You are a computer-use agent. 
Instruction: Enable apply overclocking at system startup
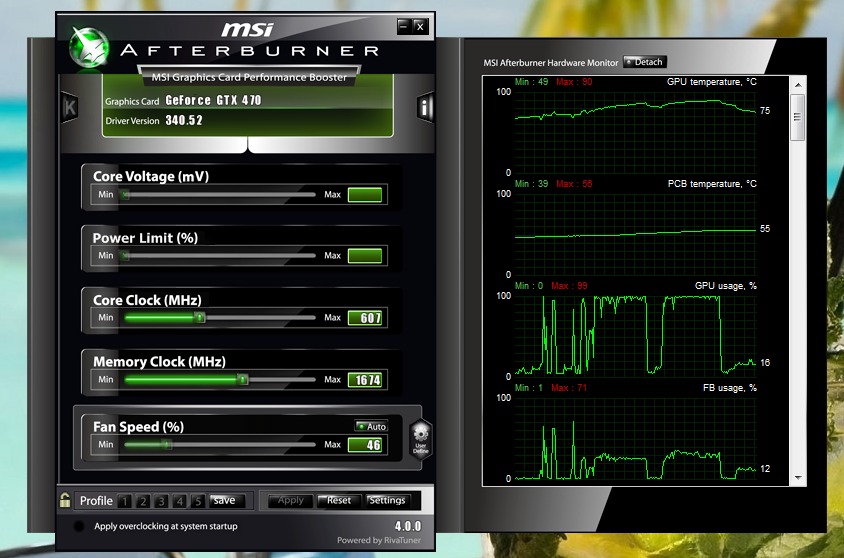point(79,526)
